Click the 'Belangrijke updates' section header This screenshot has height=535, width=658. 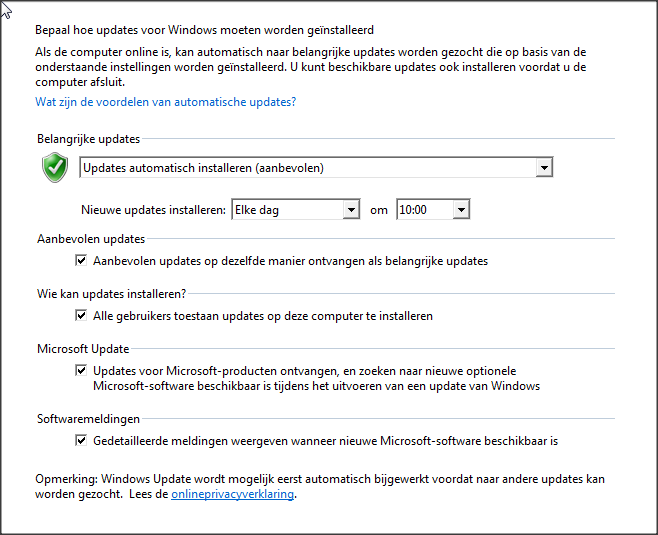click(89, 139)
